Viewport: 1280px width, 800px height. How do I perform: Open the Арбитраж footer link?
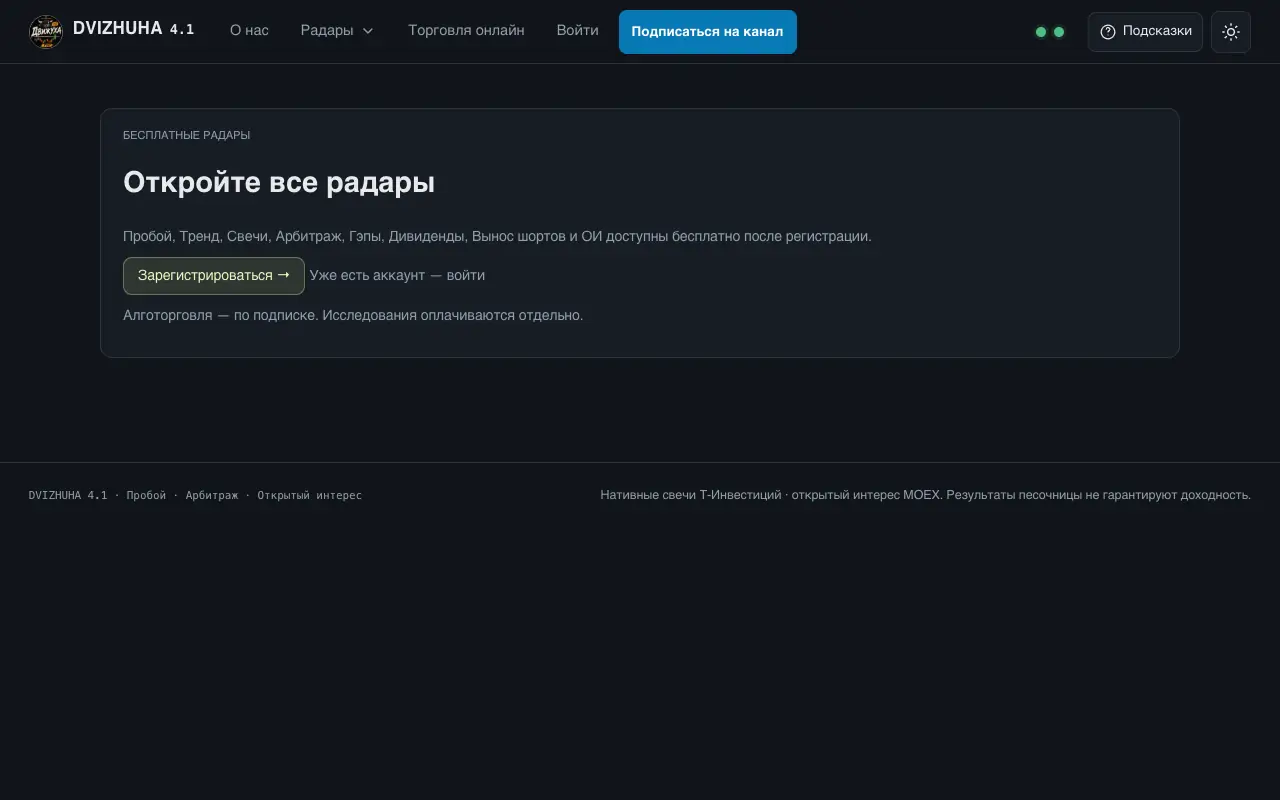pos(212,495)
